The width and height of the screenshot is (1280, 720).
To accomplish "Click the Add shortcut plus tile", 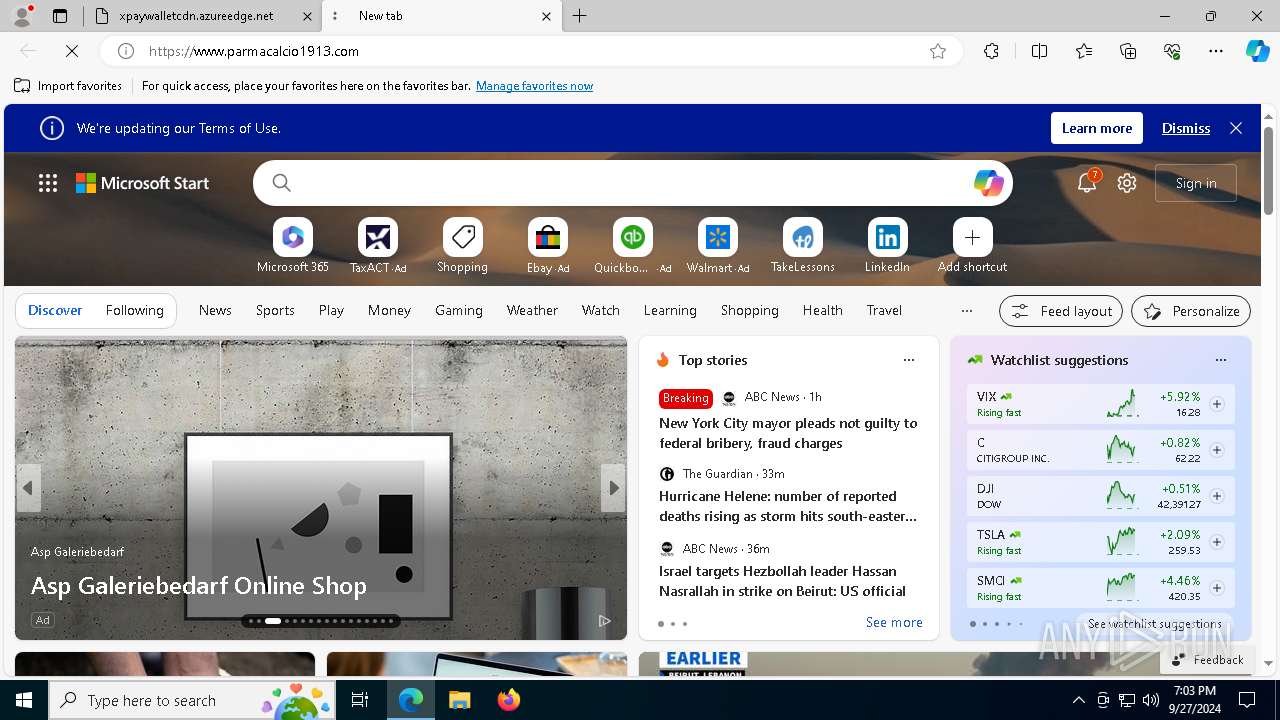I will coord(973,238).
